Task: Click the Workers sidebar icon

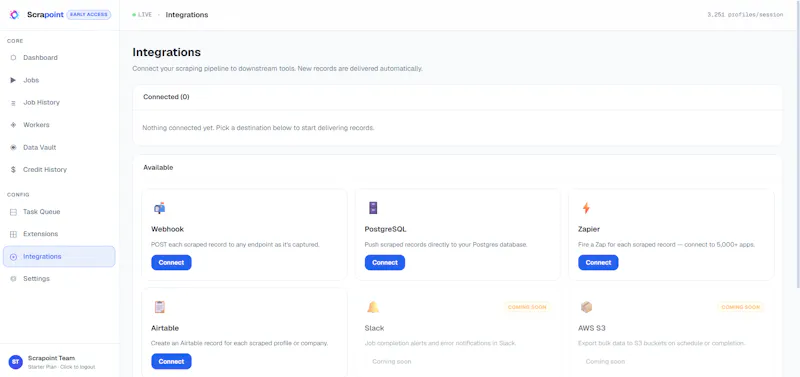Action: coord(13,125)
